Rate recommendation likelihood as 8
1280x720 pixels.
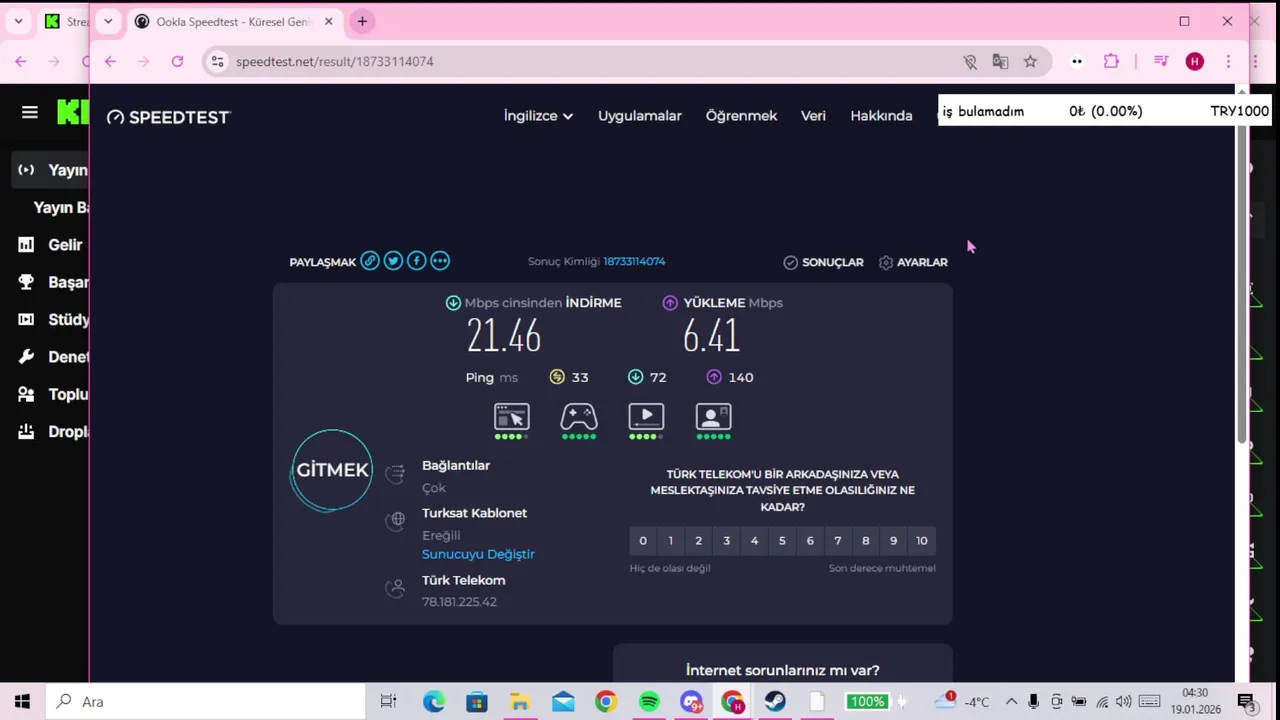(x=866, y=541)
